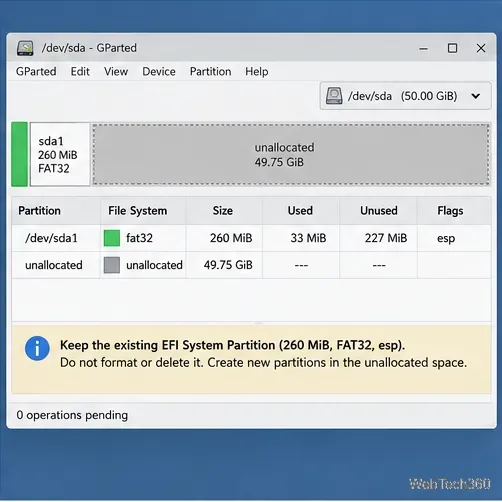The width and height of the screenshot is (502, 502).
Task: Select the /dev/sda1 partition row
Action: 251,238
